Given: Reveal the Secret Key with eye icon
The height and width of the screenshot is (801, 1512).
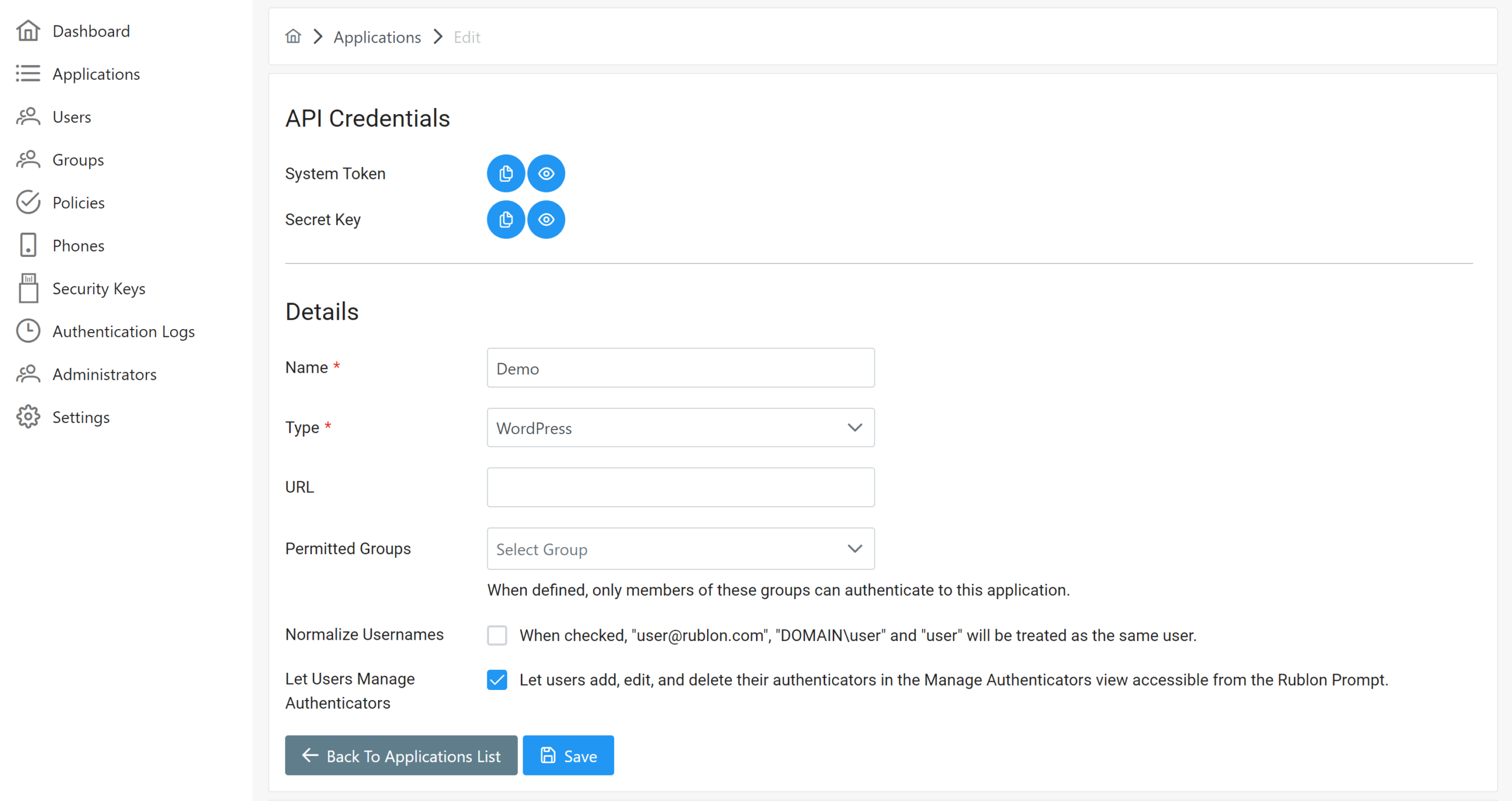Looking at the screenshot, I should coord(546,220).
